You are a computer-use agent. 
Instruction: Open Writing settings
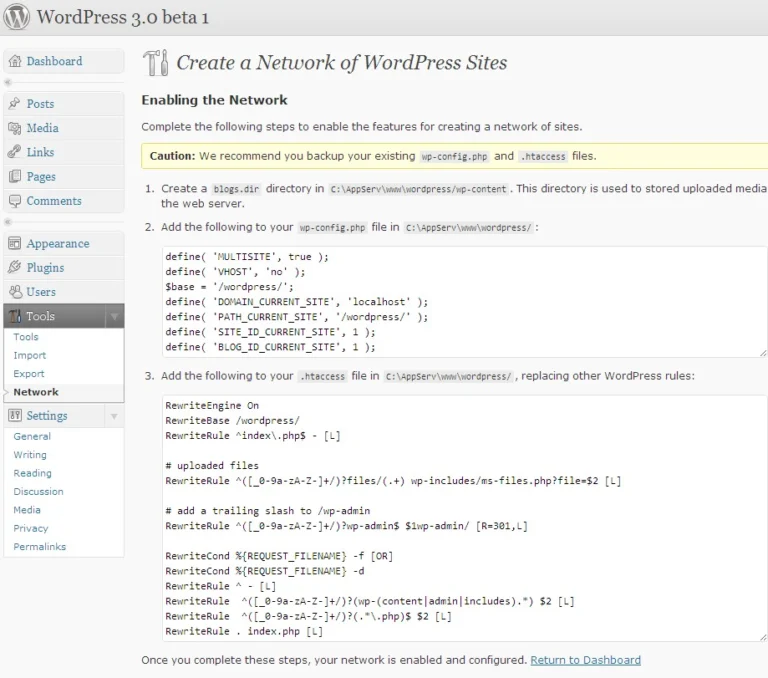[30, 455]
